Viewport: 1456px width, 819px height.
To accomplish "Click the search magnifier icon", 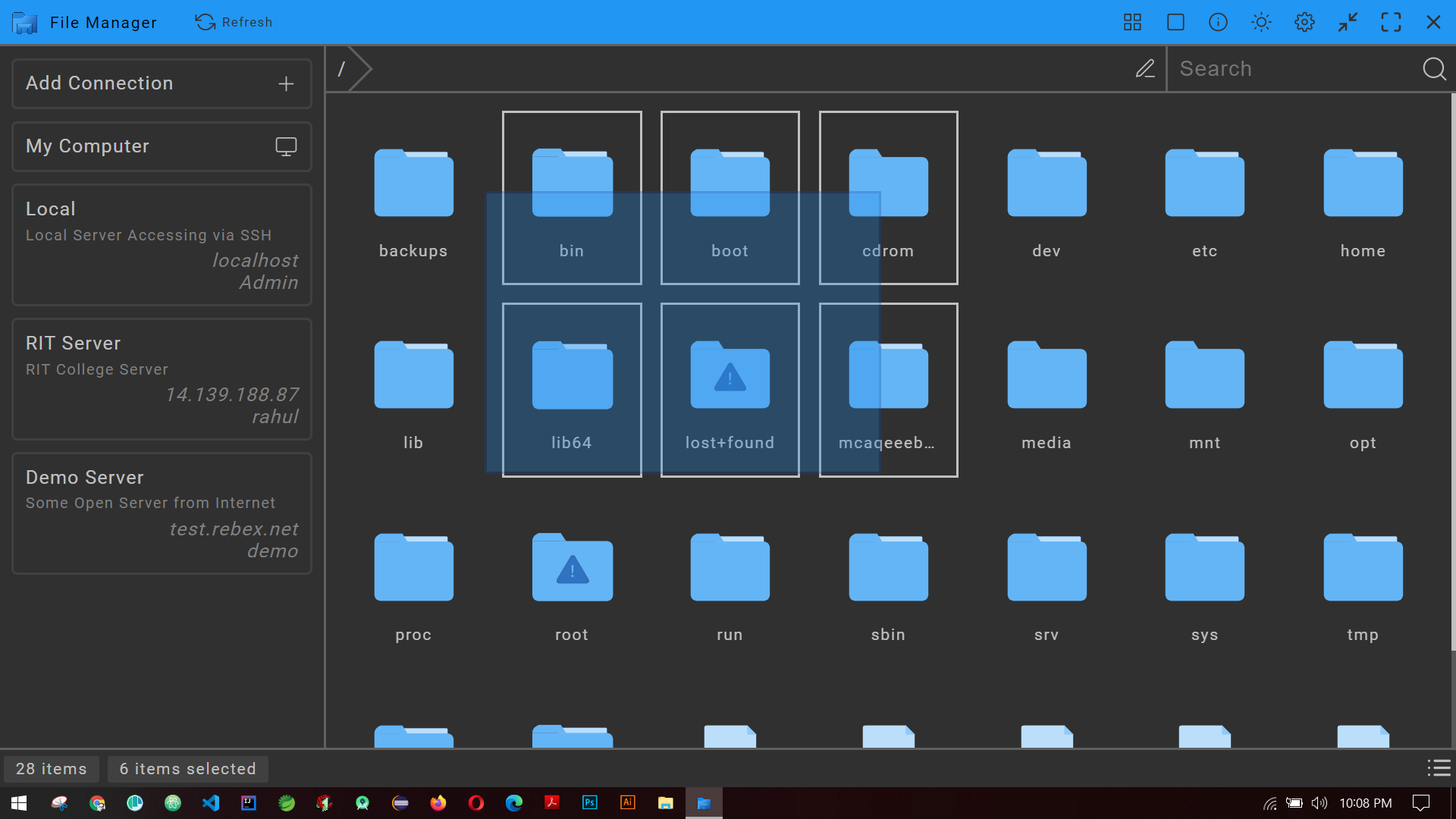I will 1434,68.
